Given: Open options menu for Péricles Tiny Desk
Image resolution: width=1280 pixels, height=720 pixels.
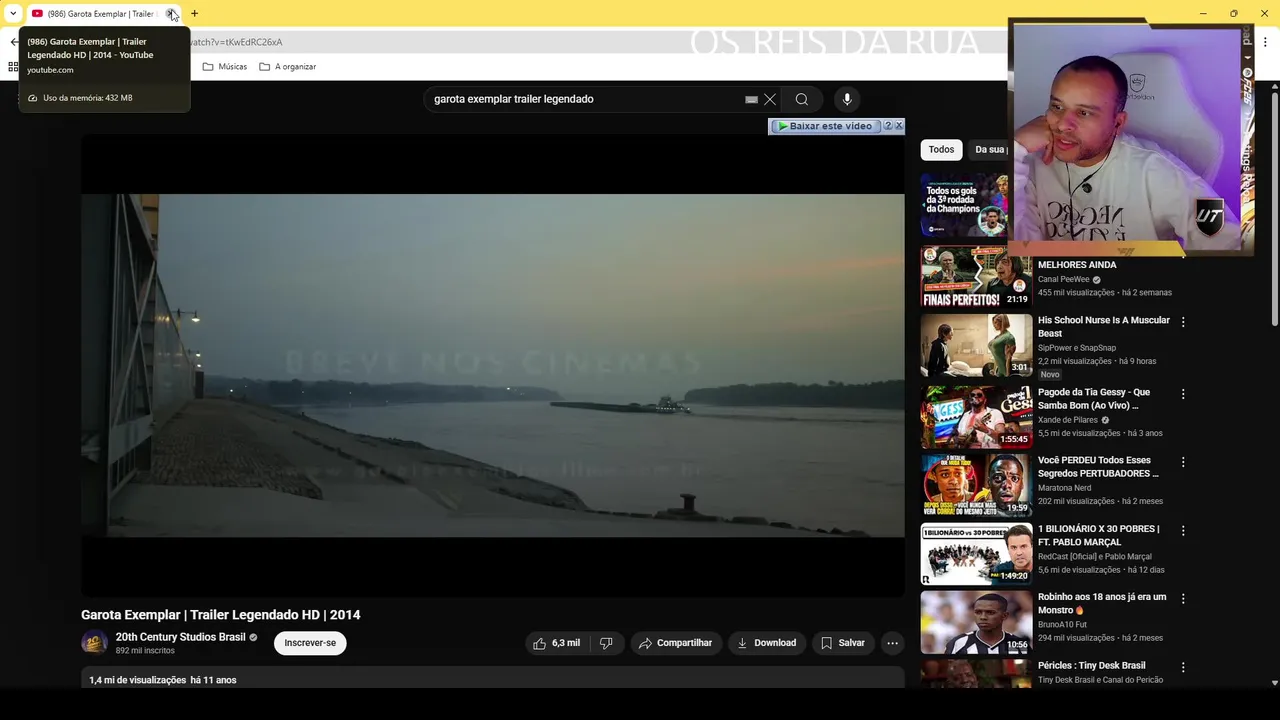Looking at the screenshot, I should (1183, 666).
